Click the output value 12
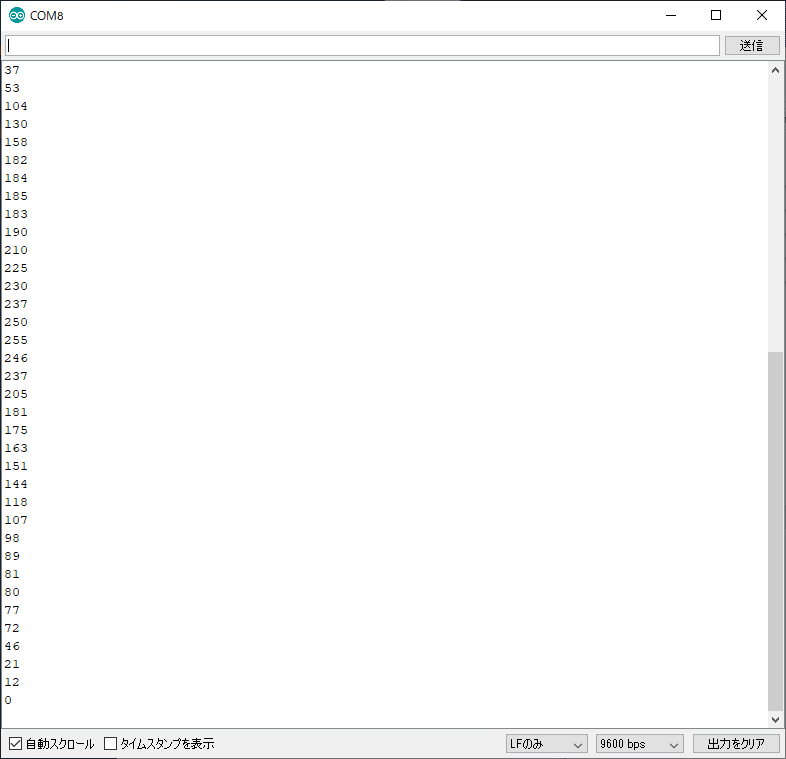This screenshot has width=786, height=759. point(12,682)
